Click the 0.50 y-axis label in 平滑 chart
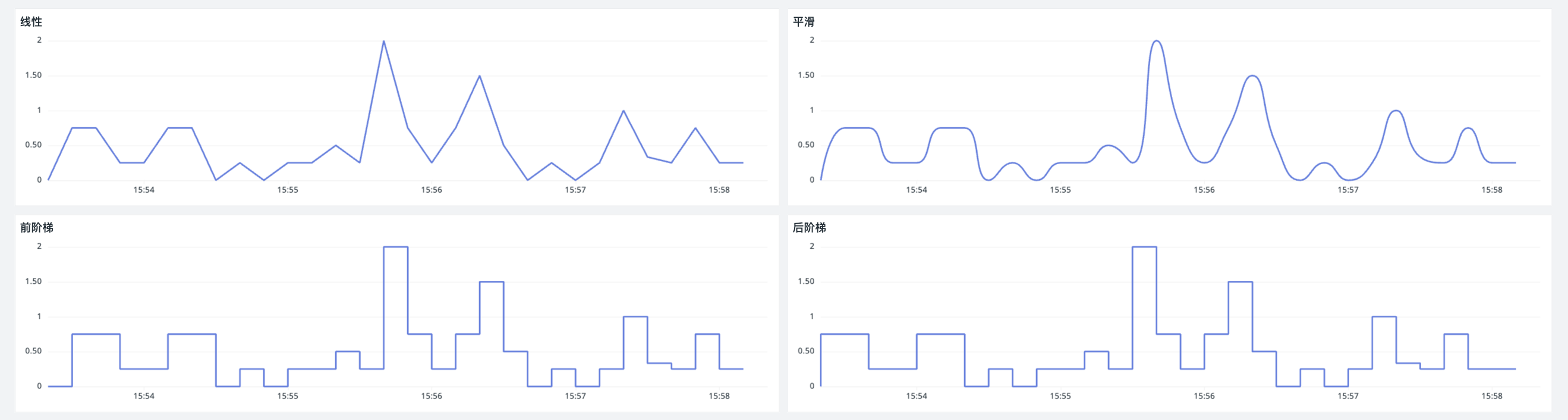1568x420 pixels. 806,145
